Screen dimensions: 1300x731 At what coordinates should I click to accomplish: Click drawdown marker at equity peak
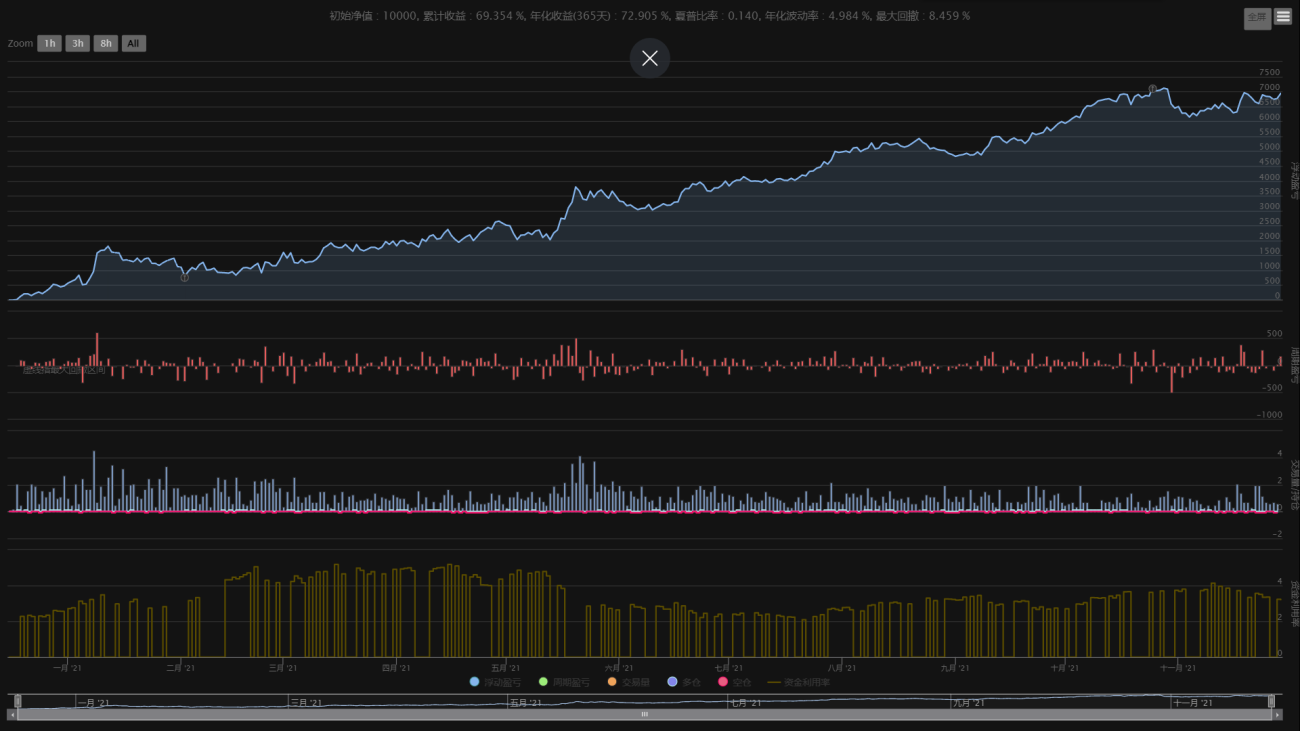pos(1152,89)
